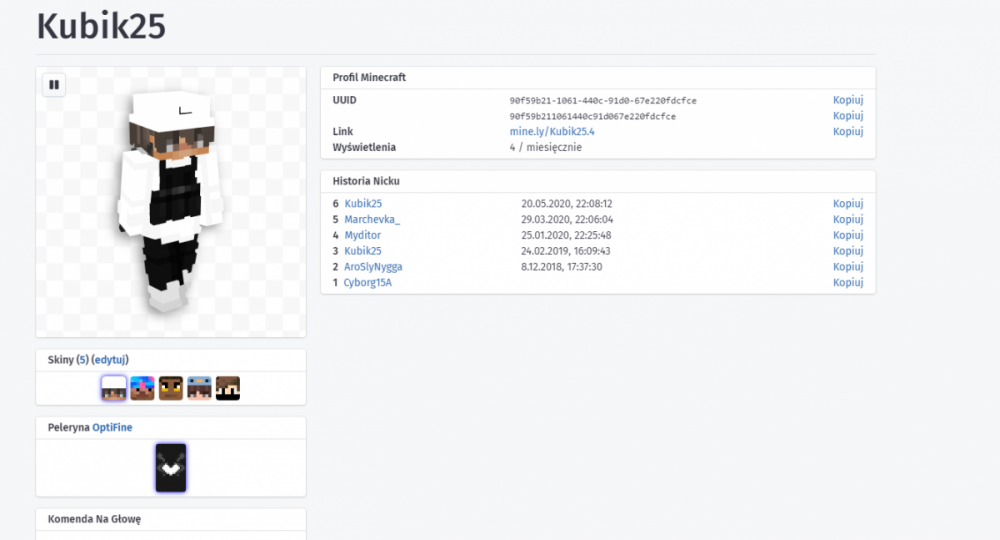Select the pink and blue hair skin icon

tap(142, 388)
